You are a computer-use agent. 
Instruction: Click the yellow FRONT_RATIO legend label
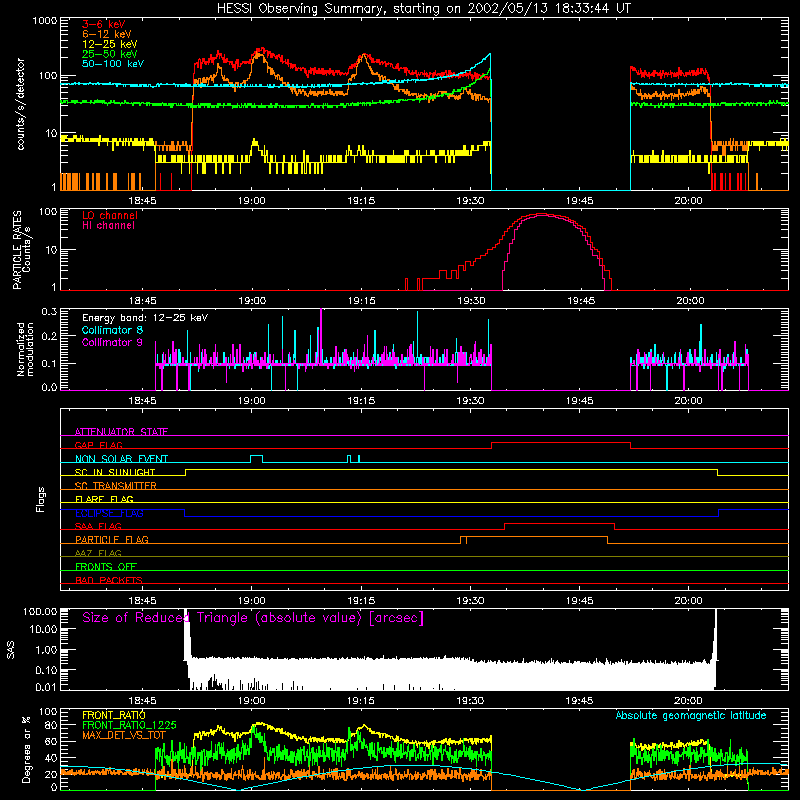tap(113, 715)
